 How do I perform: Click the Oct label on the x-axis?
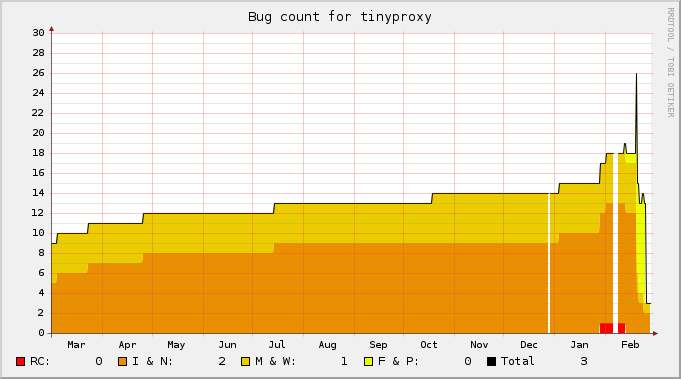(x=429, y=345)
